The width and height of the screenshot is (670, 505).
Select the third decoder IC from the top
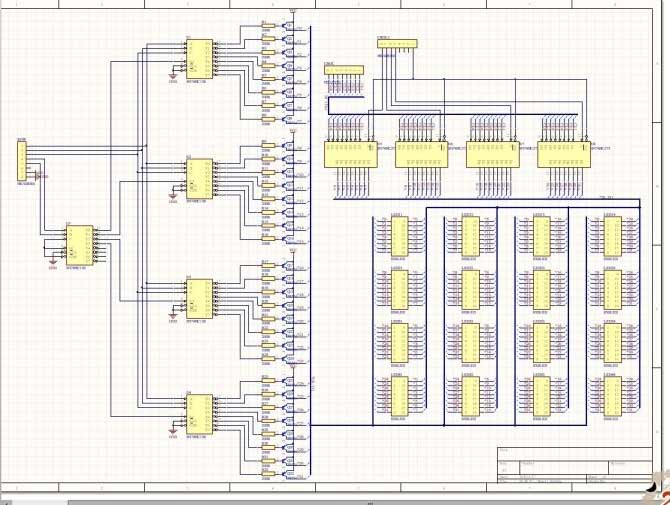198,298
